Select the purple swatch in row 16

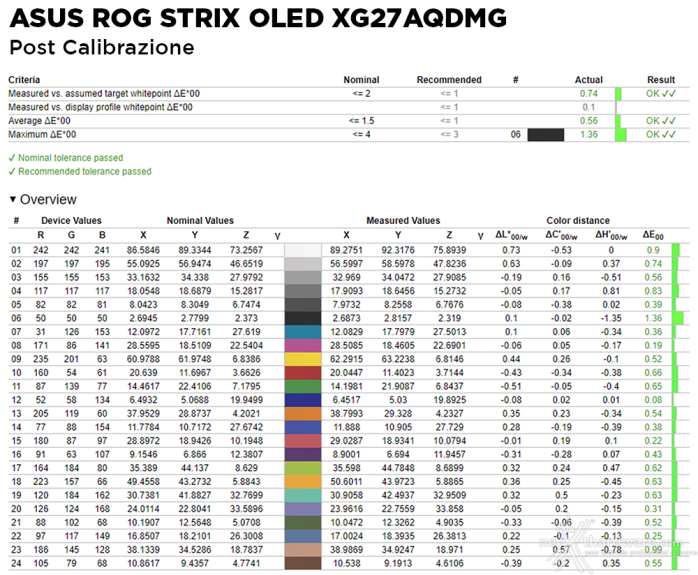pyautogui.click(x=303, y=454)
